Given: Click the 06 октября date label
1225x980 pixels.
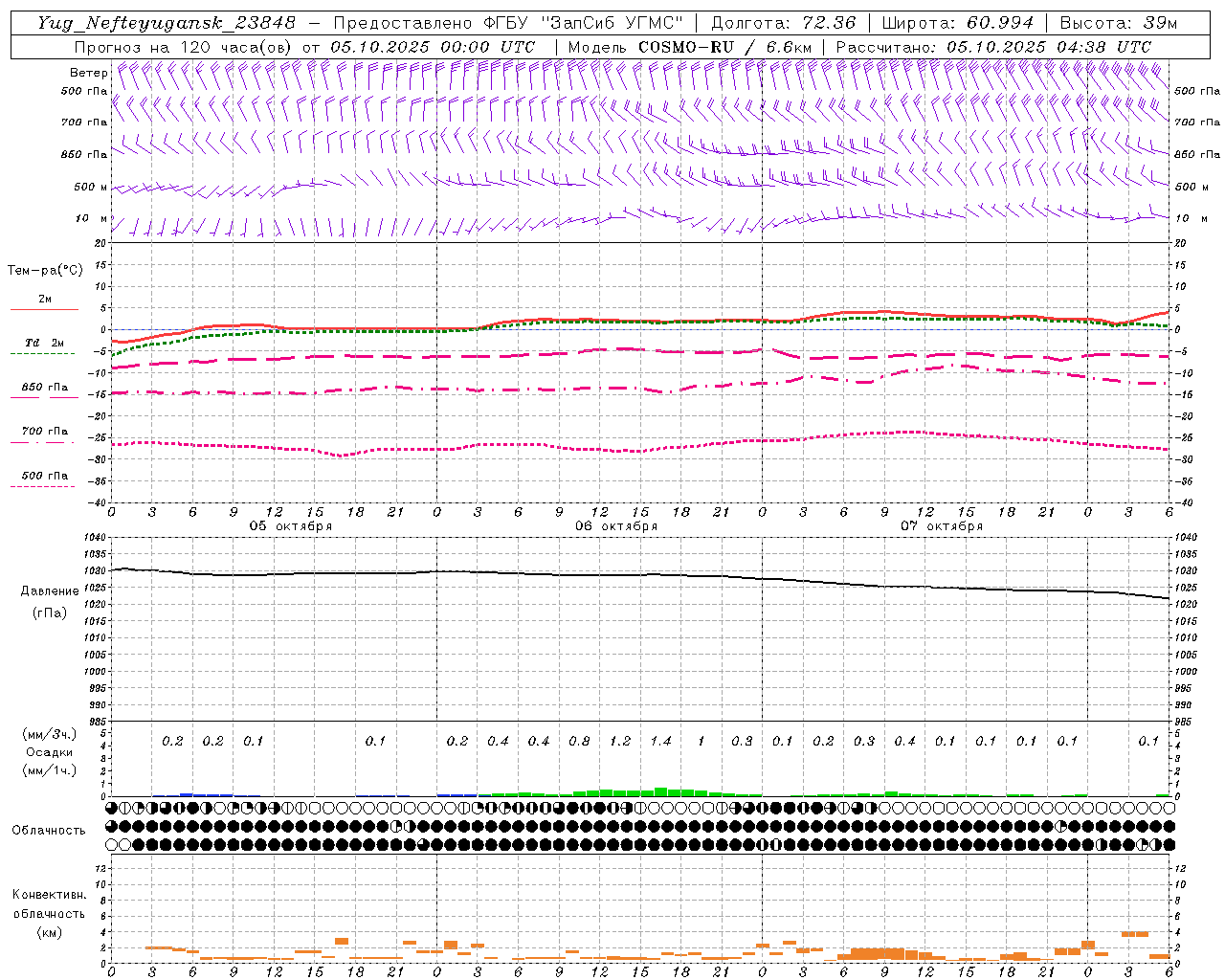Looking at the screenshot, I should pos(616,526).
